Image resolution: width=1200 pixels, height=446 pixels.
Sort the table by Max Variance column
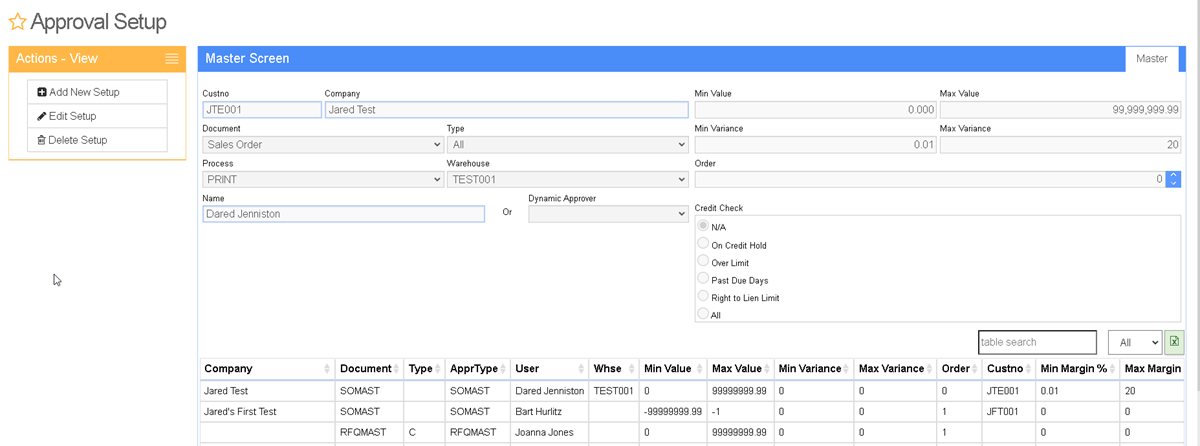click(894, 369)
